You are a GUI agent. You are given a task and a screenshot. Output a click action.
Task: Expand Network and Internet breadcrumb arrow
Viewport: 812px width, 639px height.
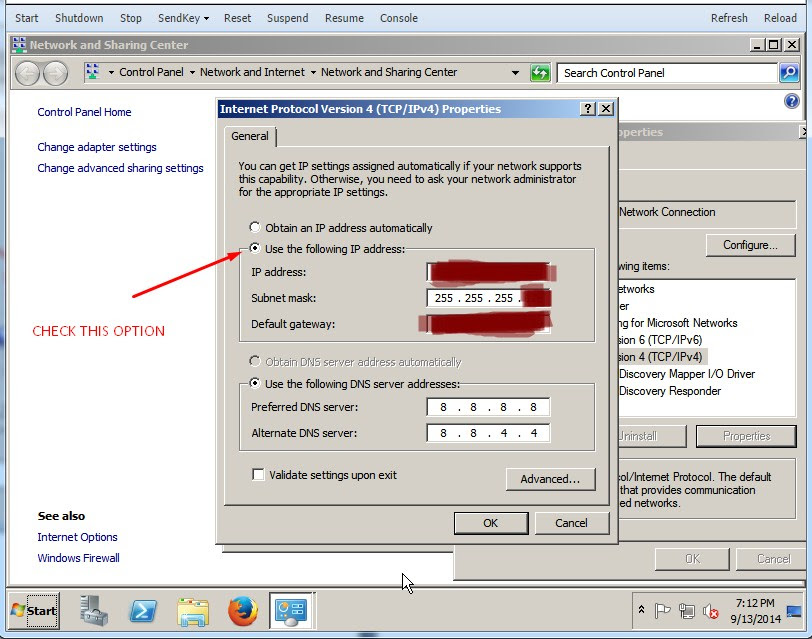[x=313, y=72]
